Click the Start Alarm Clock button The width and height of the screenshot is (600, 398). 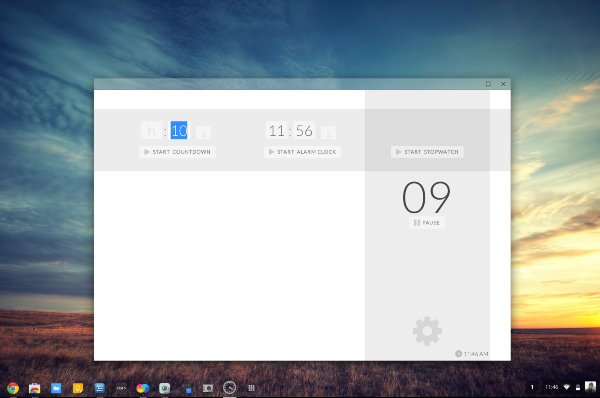point(302,152)
